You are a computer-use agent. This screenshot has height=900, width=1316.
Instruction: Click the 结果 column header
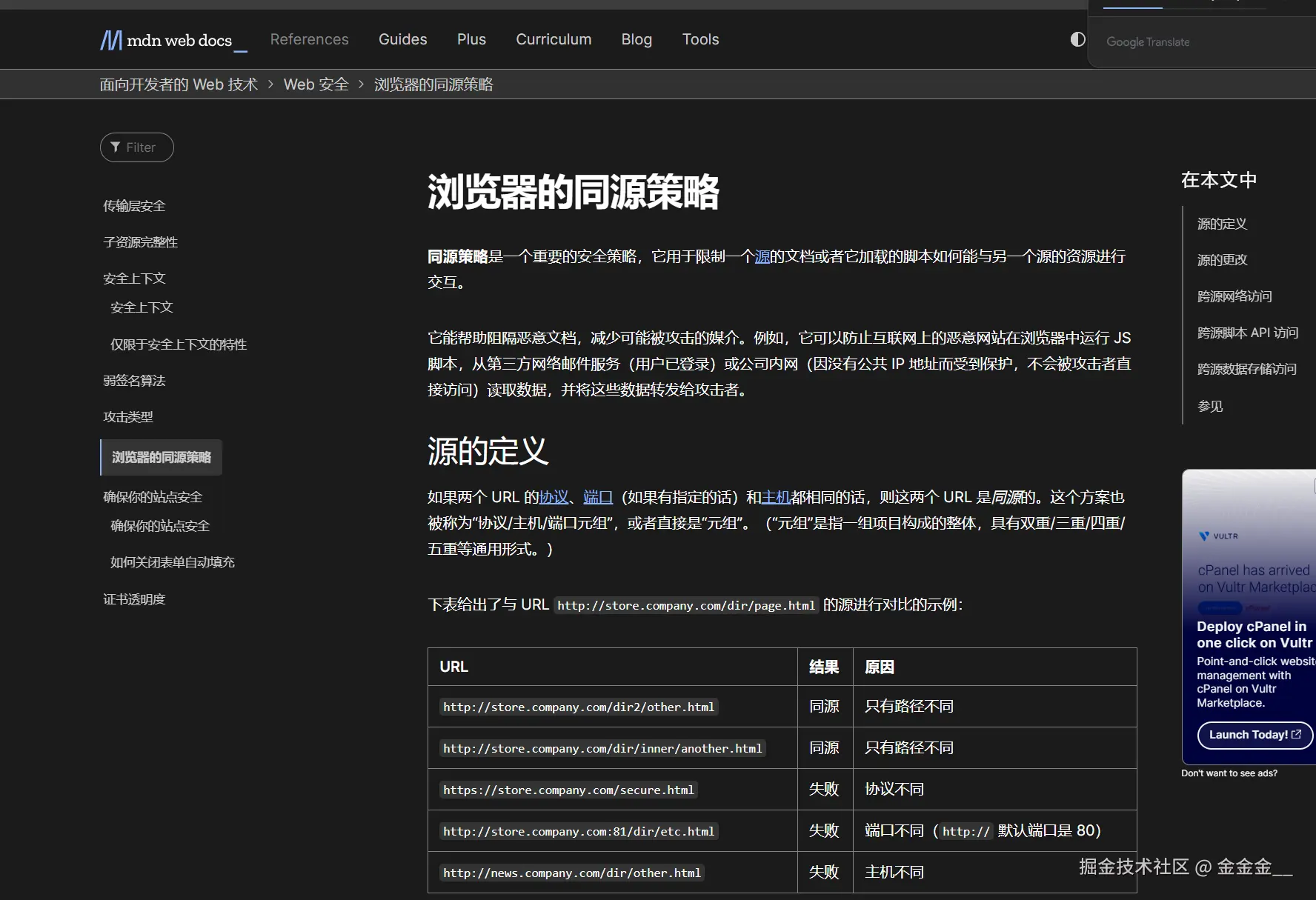click(x=824, y=667)
